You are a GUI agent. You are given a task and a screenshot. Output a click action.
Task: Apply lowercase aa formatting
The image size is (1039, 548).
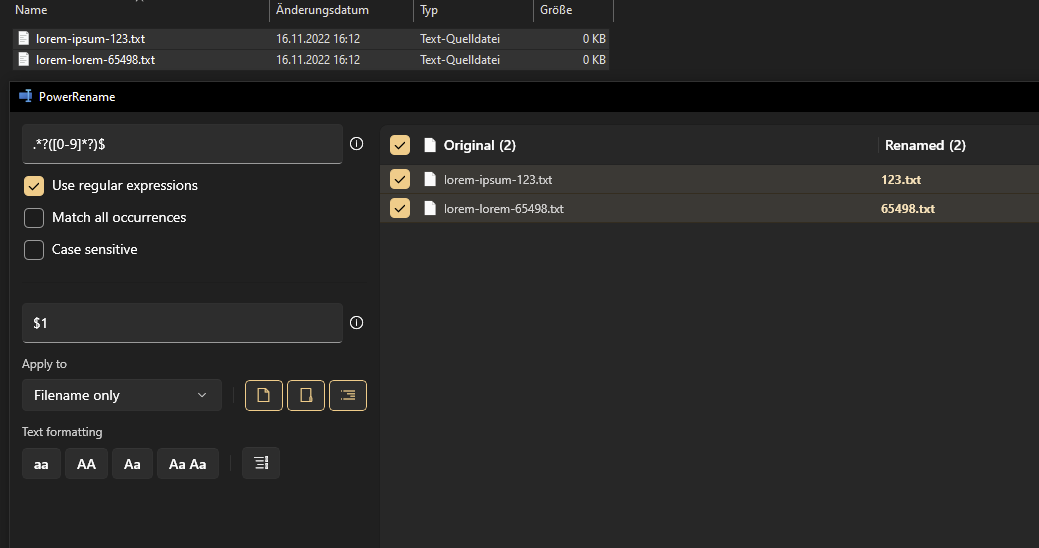(x=41, y=464)
